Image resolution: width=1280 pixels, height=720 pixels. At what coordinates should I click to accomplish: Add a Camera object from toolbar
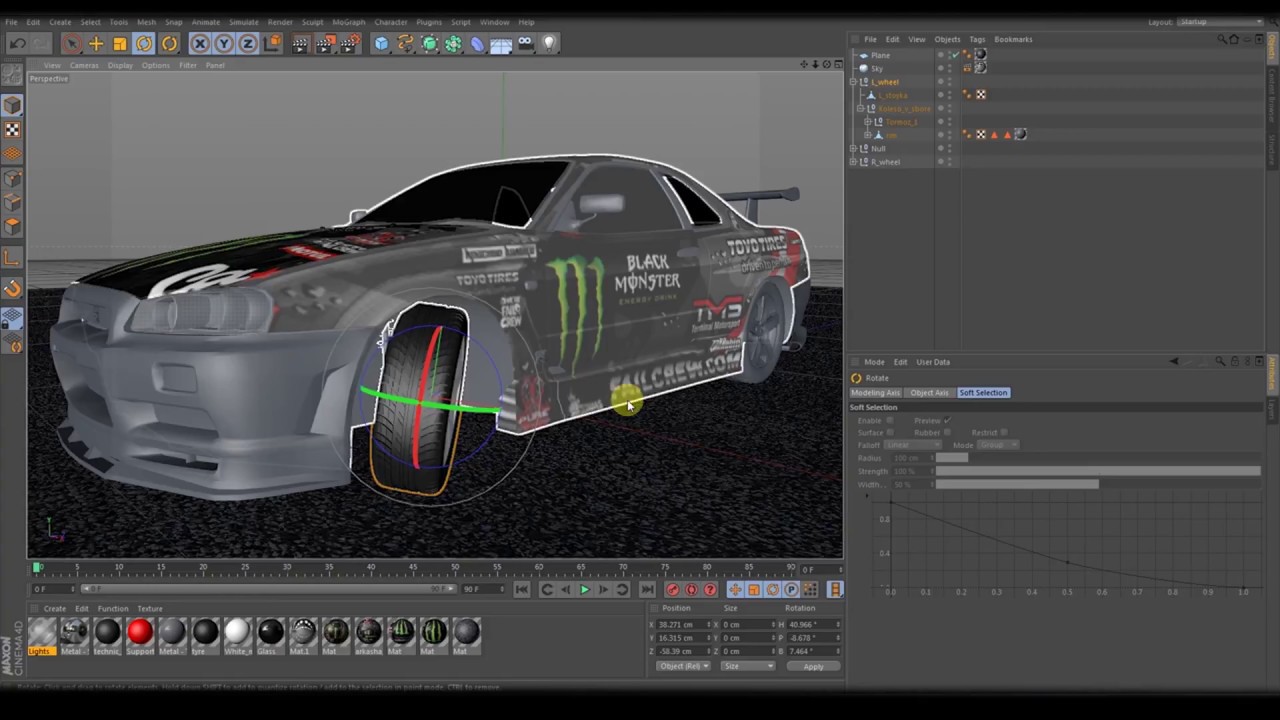(525, 43)
